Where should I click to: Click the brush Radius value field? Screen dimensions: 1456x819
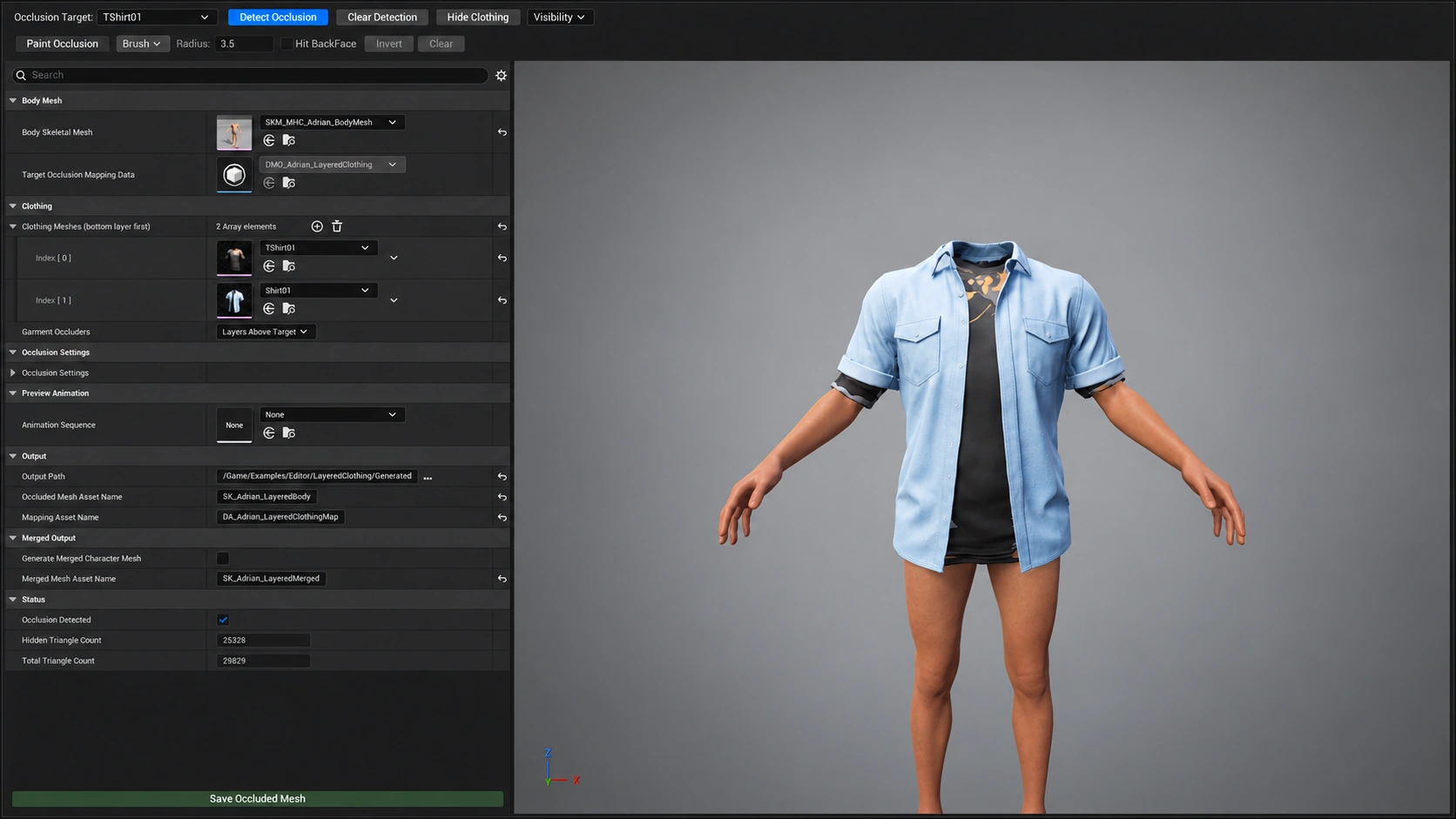244,44
